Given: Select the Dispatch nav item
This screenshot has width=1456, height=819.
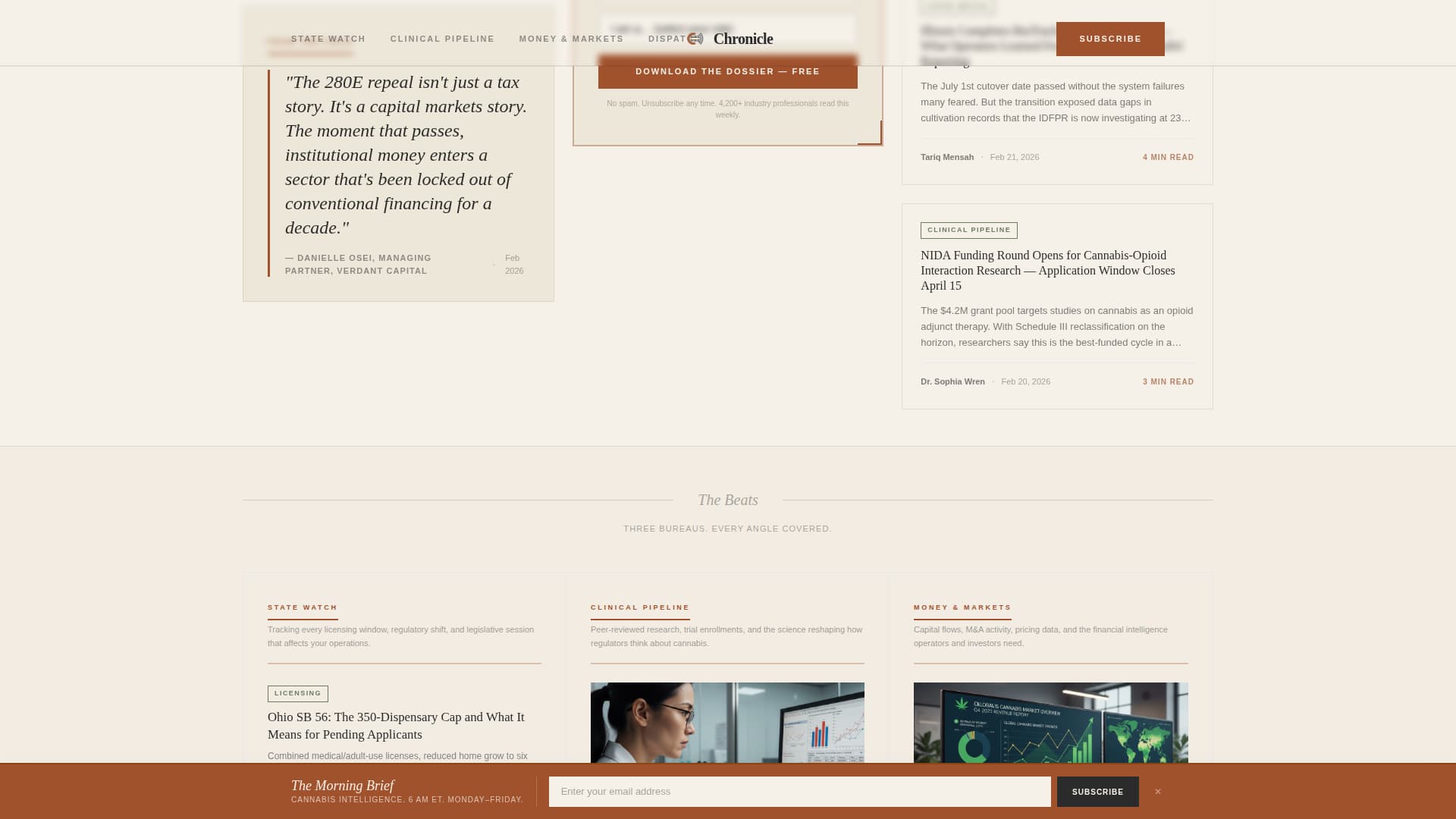Looking at the screenshot, I should point(667,39).
